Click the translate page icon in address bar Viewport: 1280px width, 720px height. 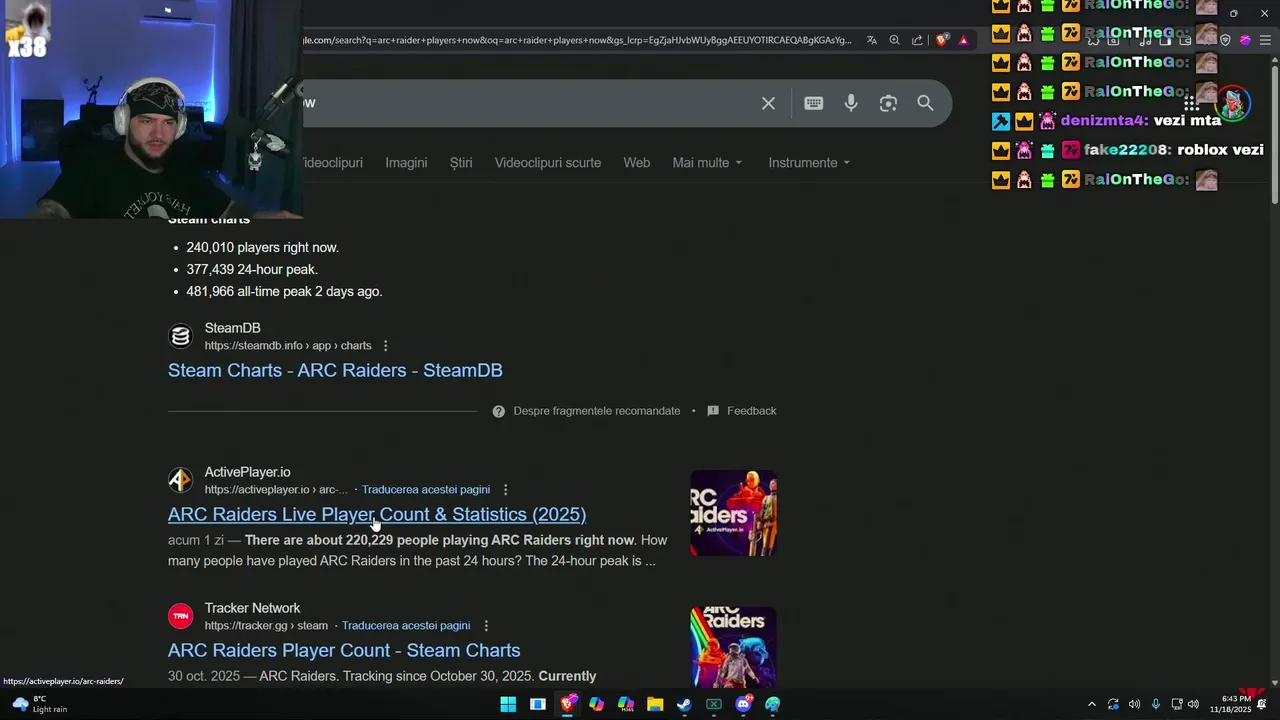coord(872,40)
